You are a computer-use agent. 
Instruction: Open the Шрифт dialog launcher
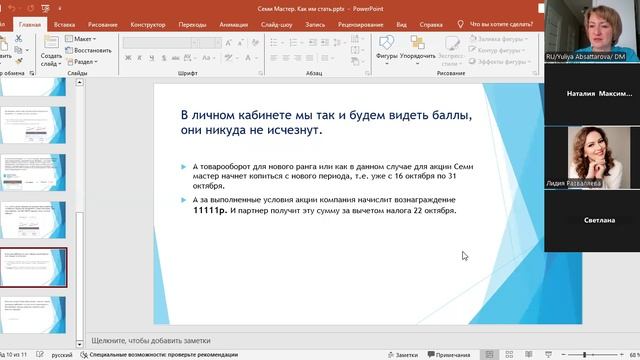tap(260, 73)
